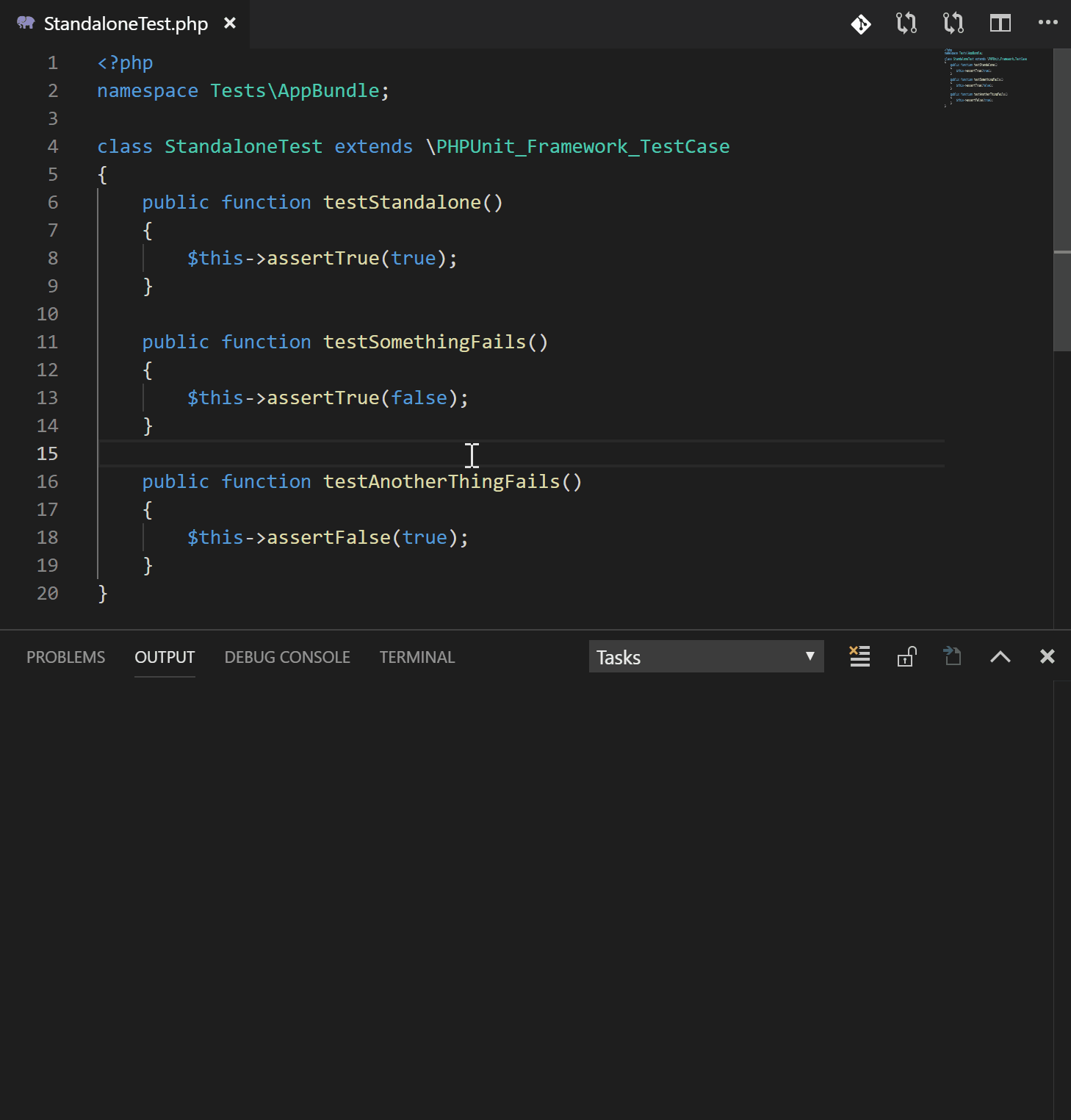Open the git changes diamond icon
The image size is (1071, 1120).
tap(861, 24)
